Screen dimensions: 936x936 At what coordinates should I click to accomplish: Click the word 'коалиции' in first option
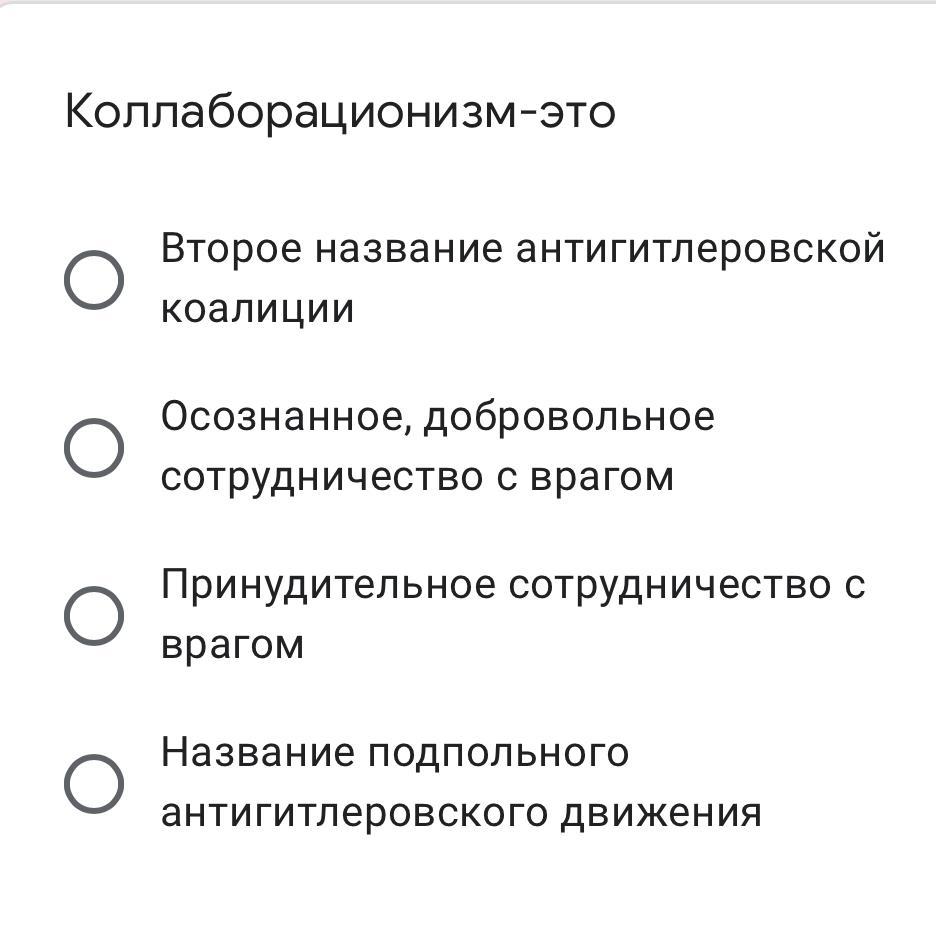(x=257, y=309)
